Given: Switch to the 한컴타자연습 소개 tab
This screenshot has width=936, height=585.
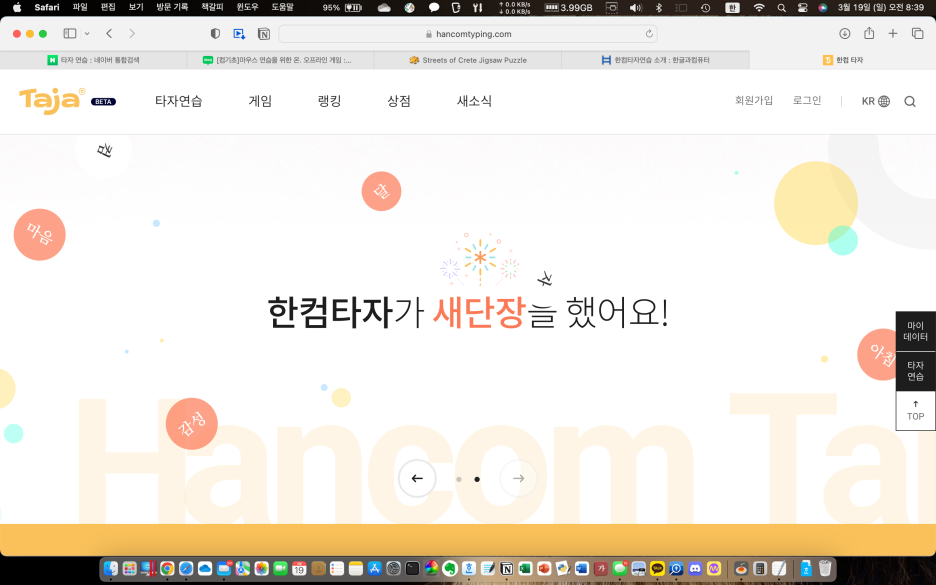Looking at the screenshot, I should click(x=655, y=60).
